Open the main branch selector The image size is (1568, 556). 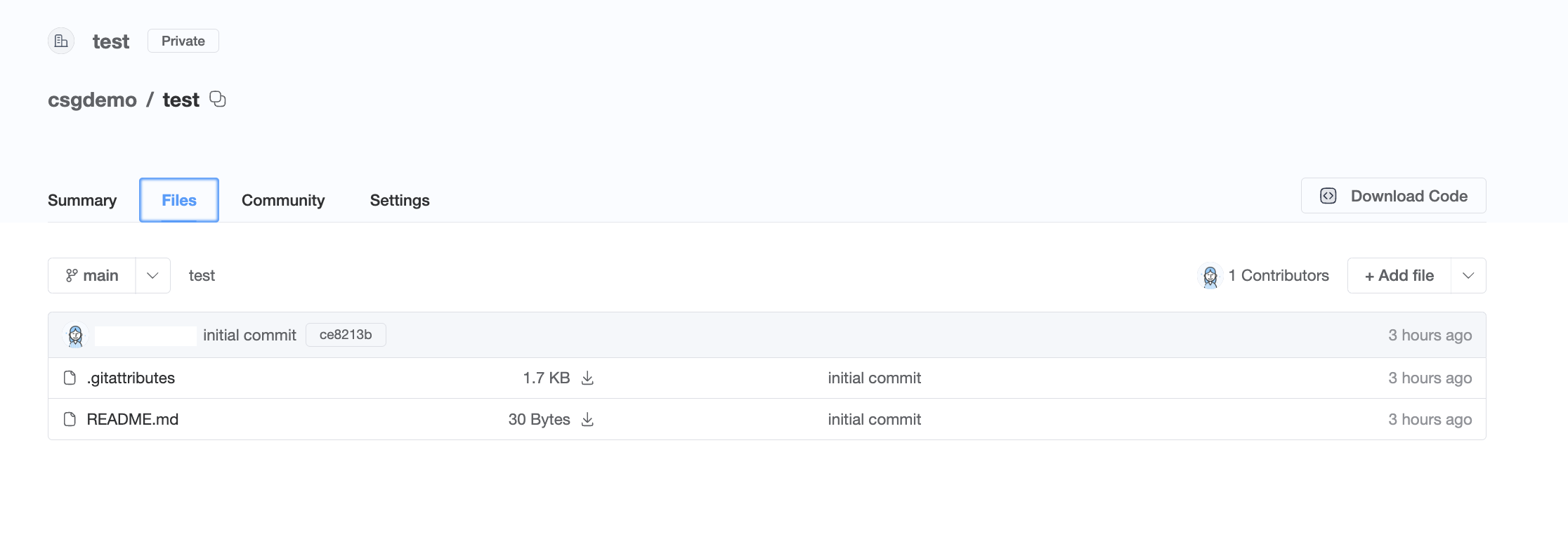click(92, 276)
